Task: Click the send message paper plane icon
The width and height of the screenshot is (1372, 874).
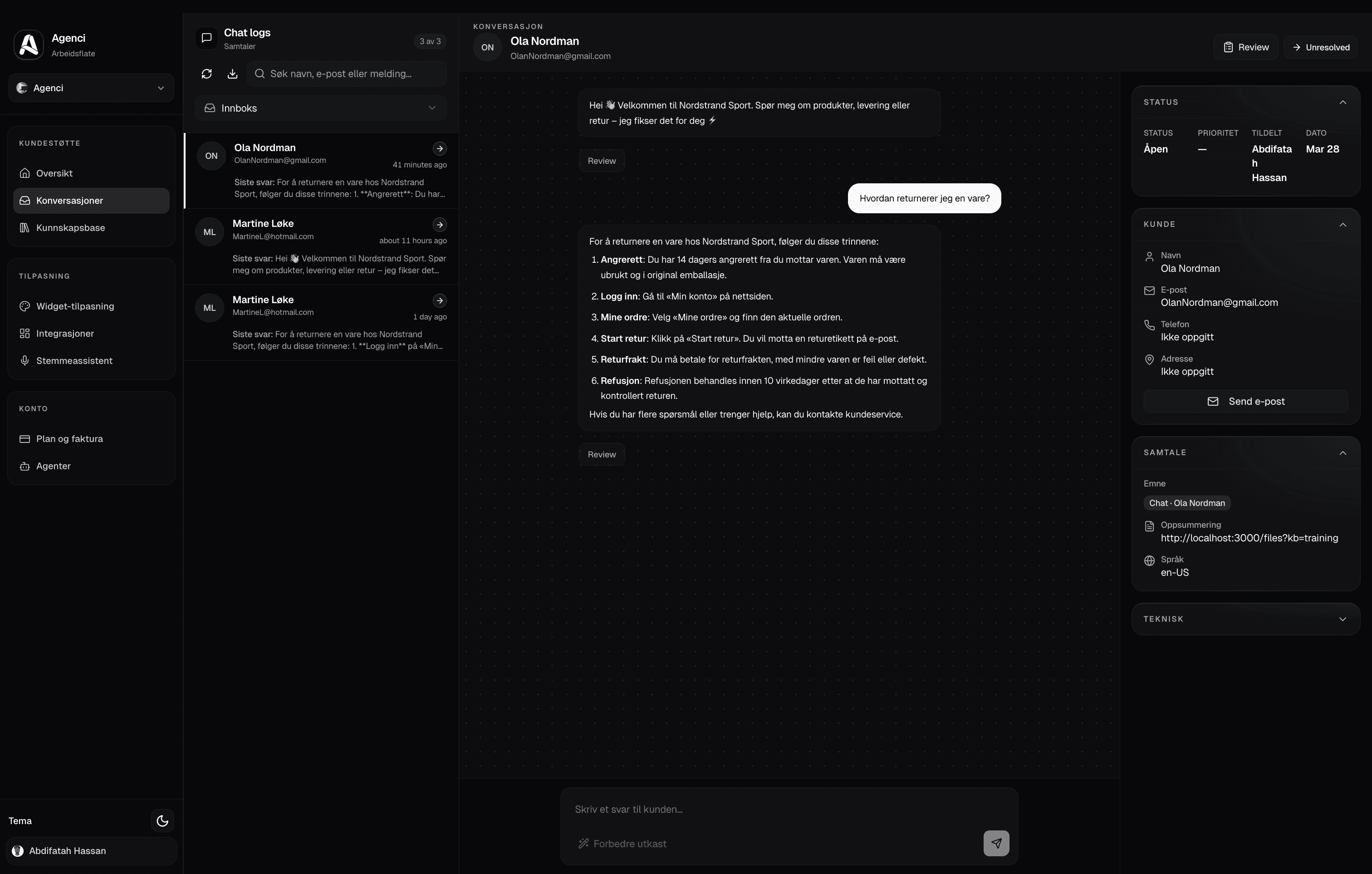Action: [996, 843]
